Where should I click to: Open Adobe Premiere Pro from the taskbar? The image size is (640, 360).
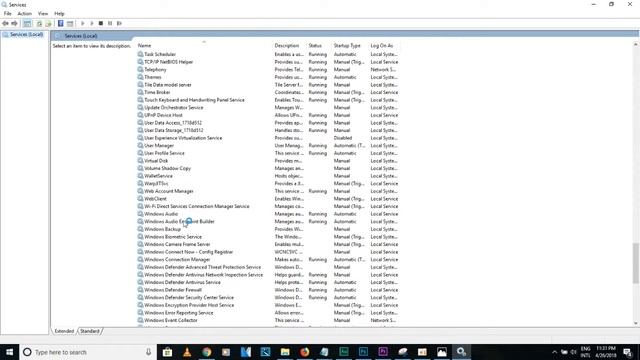[383, 352]
